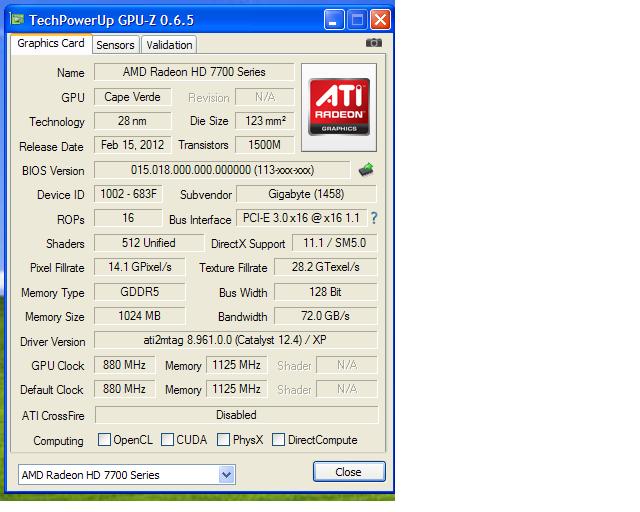Click the 'Texture Fillrate' label text
640x512 pixels.
(x=233, y=268)
